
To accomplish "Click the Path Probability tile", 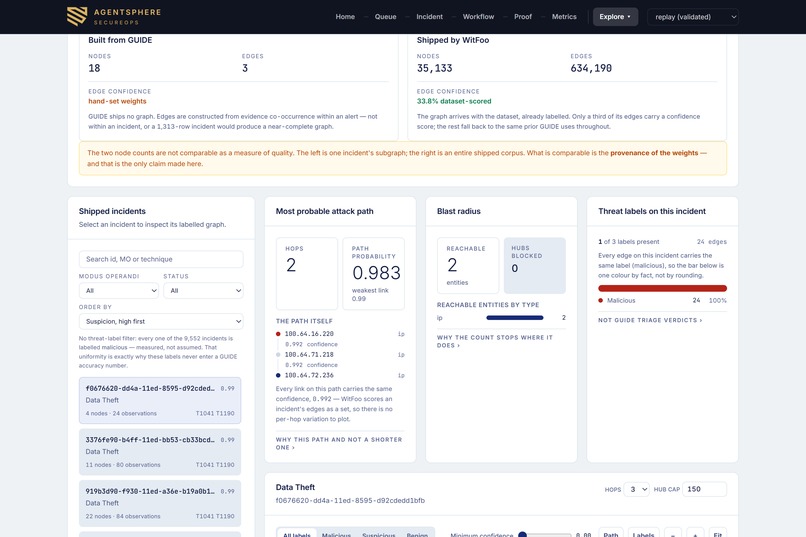I will click(374, 273).
